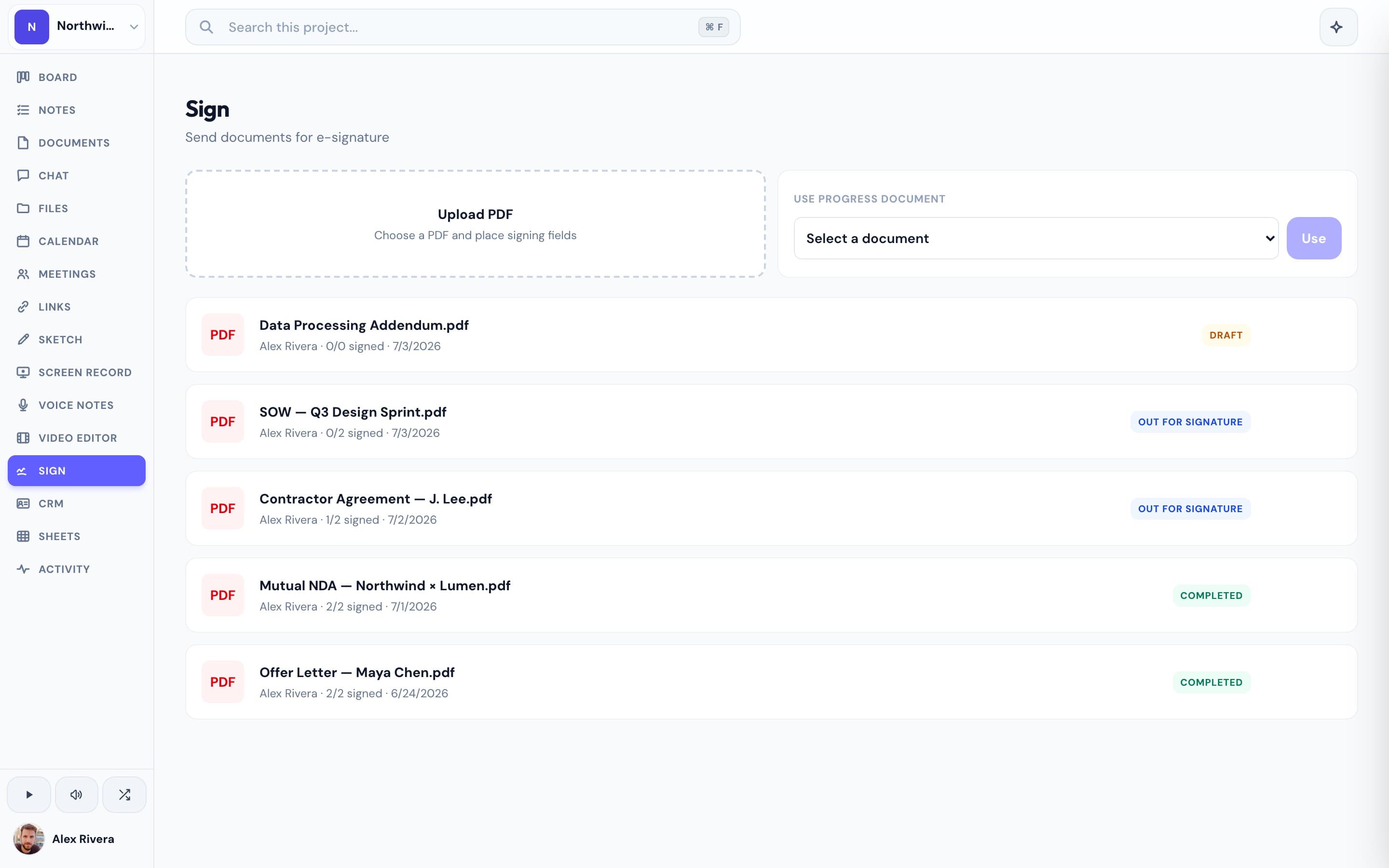Click '1/2 signed · 7/2/2026' details text
This screenshot has height=868, width=1389.
point(381,519)
